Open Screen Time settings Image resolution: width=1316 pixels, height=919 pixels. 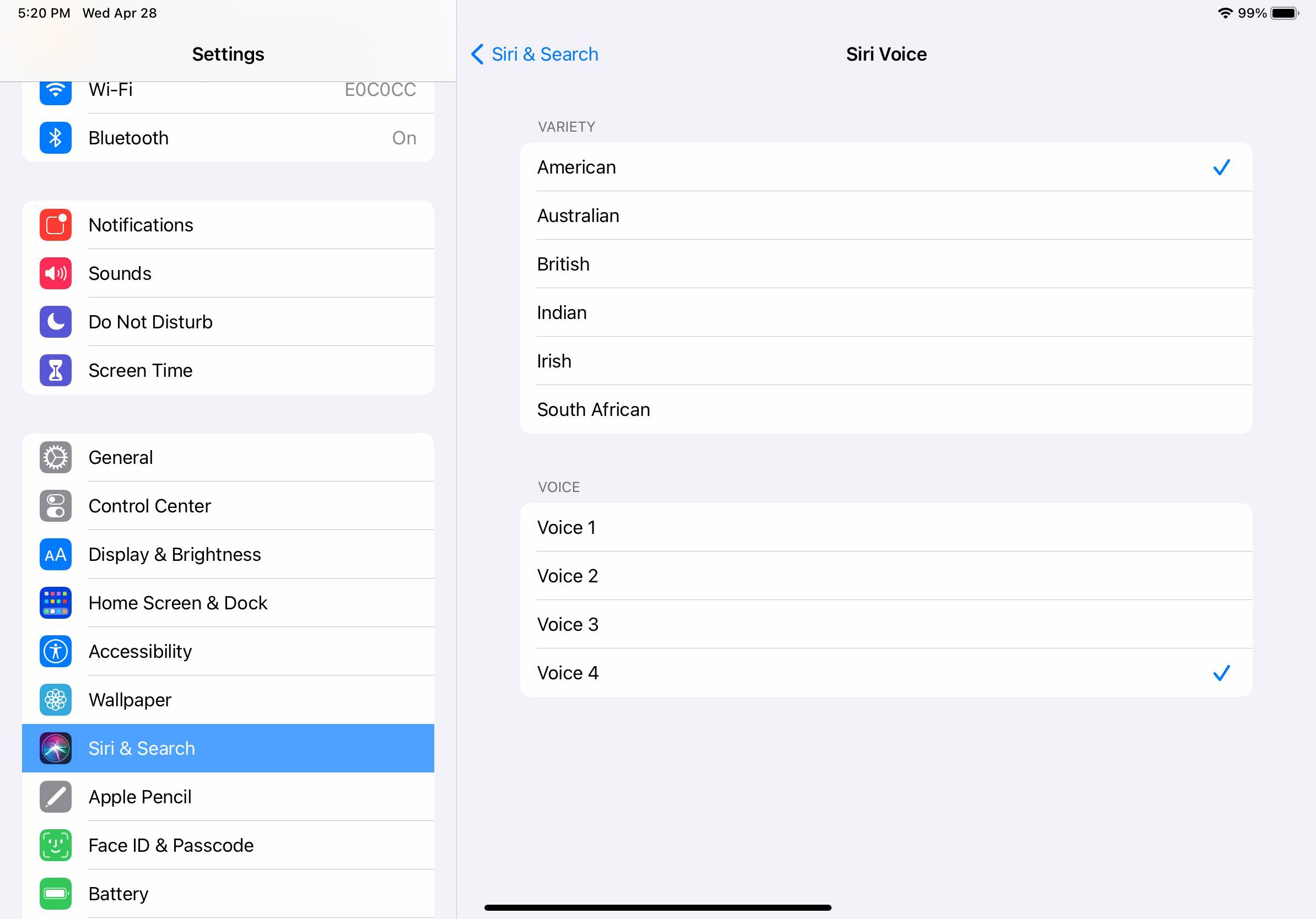228,371
